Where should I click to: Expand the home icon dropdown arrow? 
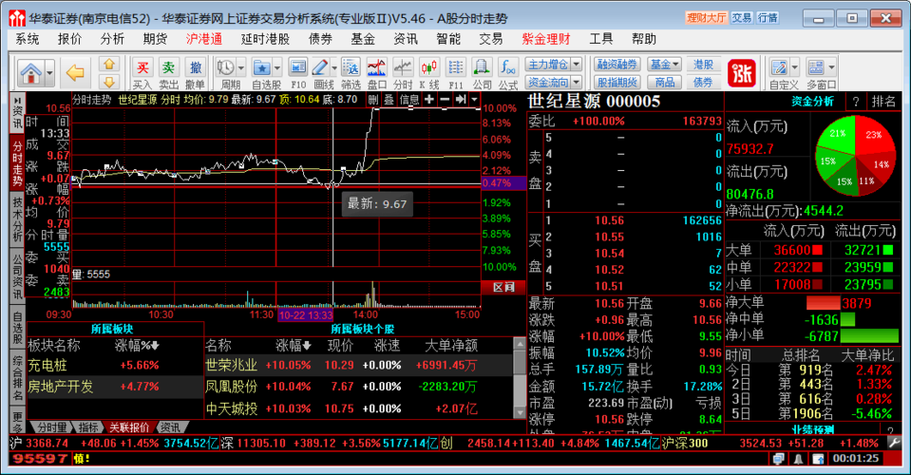(x=49, y=73)
